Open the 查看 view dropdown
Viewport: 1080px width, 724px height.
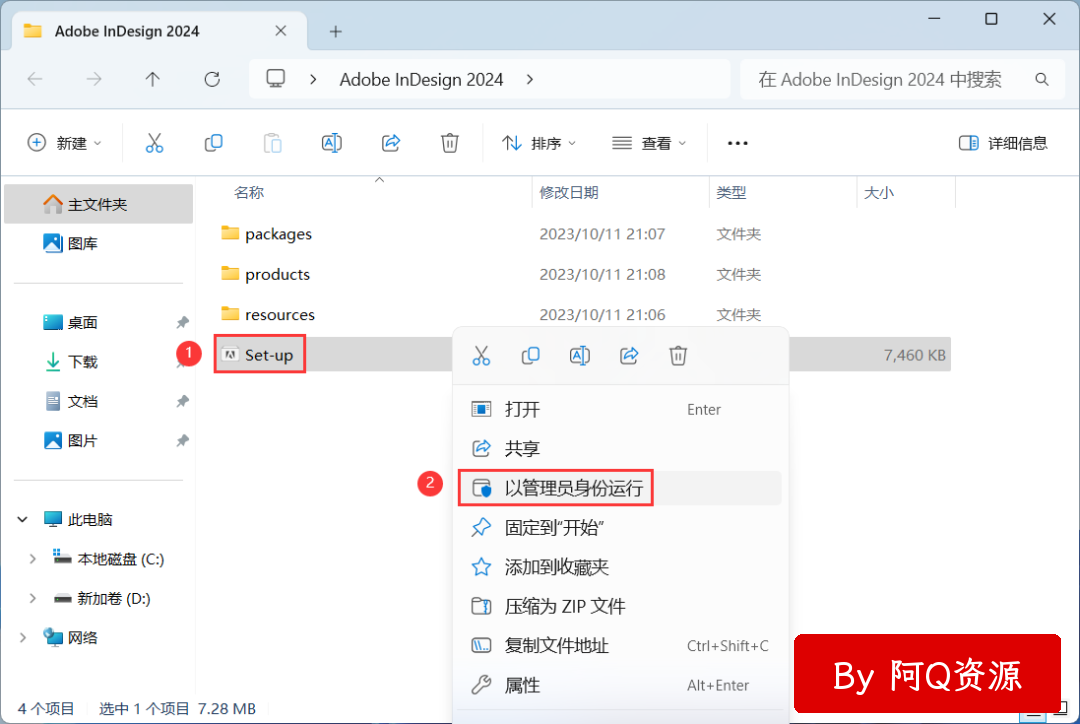650,143
